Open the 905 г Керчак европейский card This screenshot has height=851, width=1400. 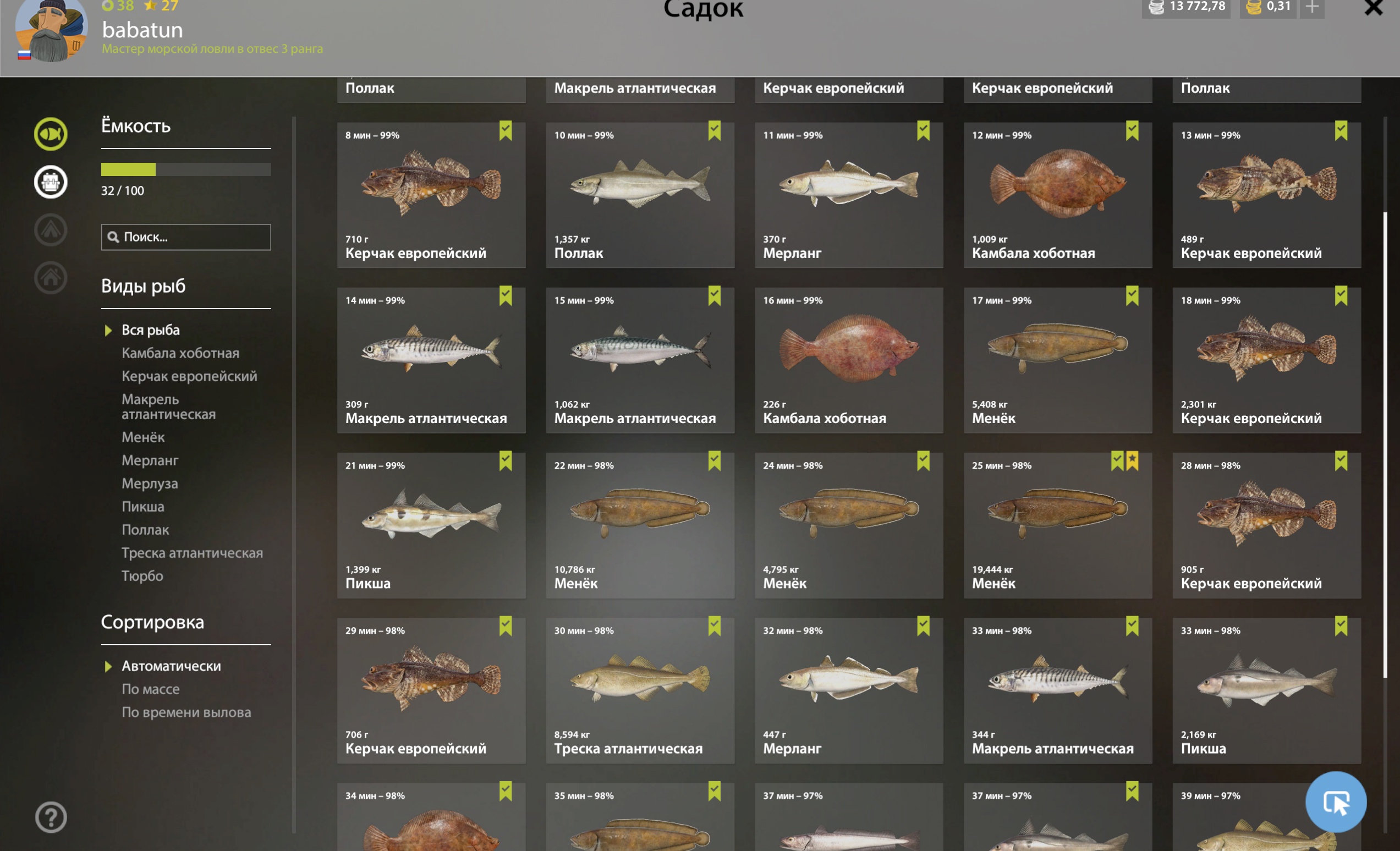coord(1267,525)
